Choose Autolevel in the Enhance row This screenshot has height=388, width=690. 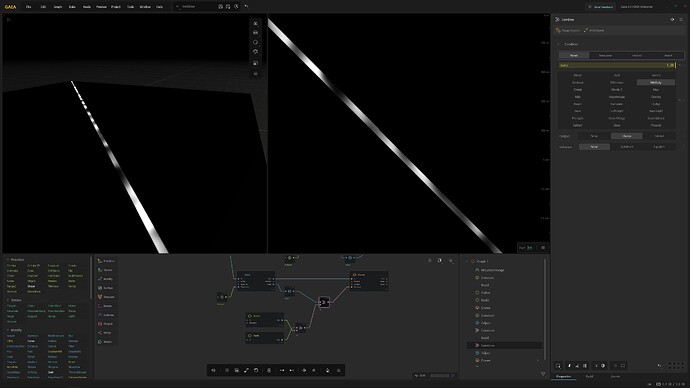tap(627, 146)
